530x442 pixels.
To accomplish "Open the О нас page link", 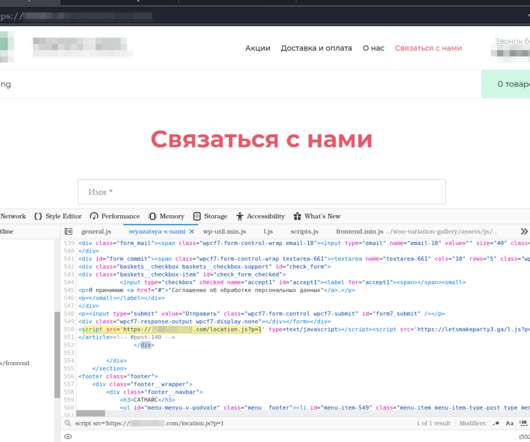I will (373, 48).
